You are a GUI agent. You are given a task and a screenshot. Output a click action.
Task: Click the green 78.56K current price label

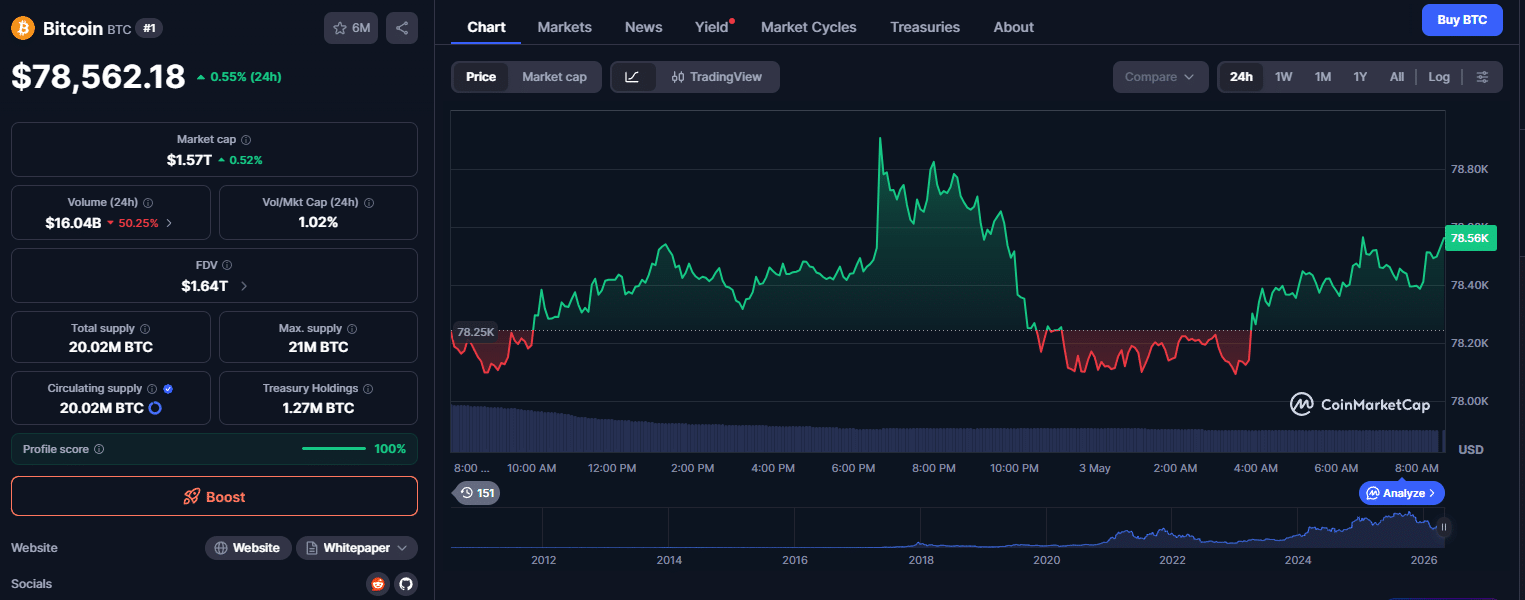(x=1471, y=238)
